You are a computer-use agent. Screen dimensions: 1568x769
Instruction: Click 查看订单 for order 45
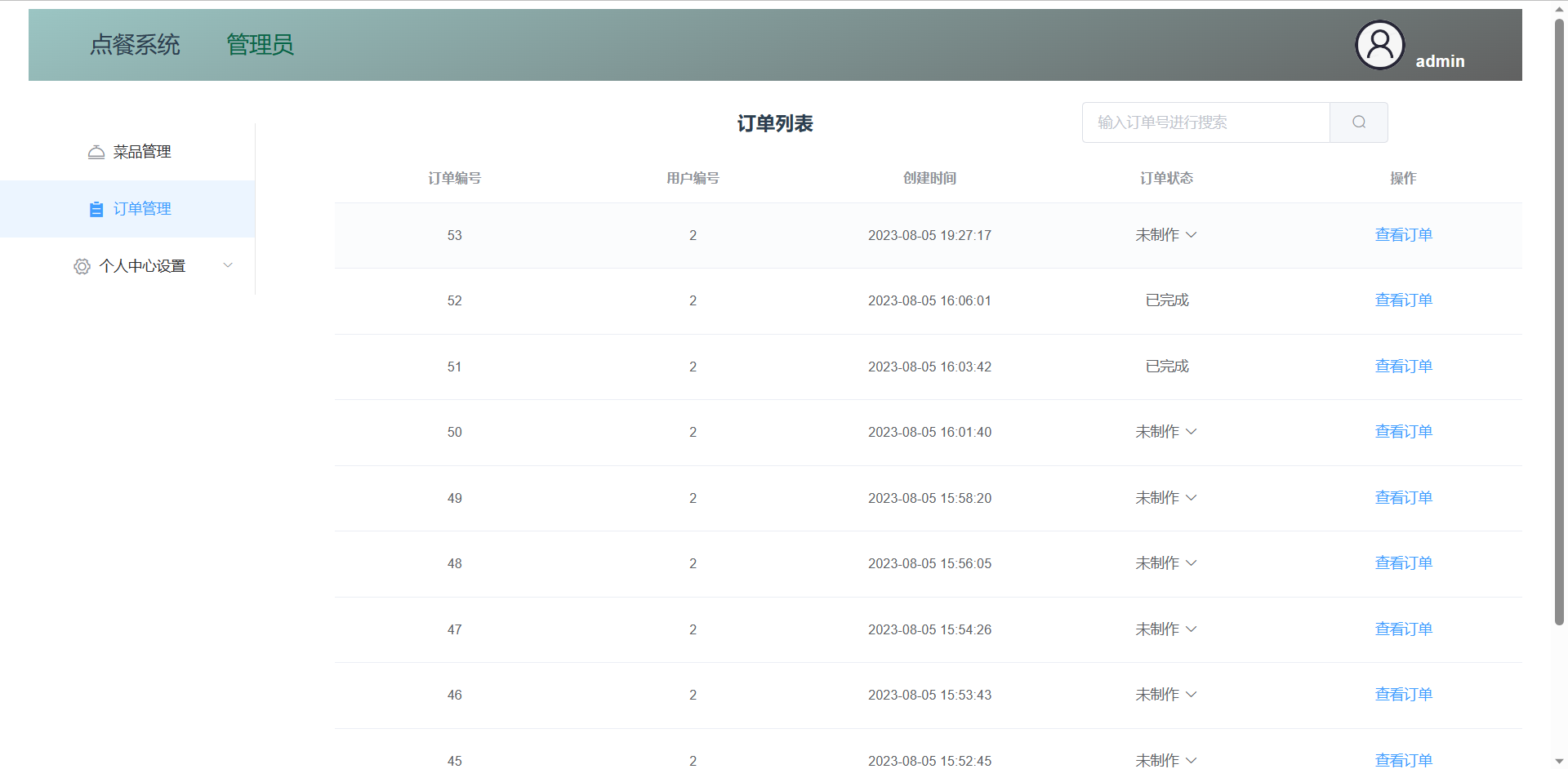pos(1403,760)
